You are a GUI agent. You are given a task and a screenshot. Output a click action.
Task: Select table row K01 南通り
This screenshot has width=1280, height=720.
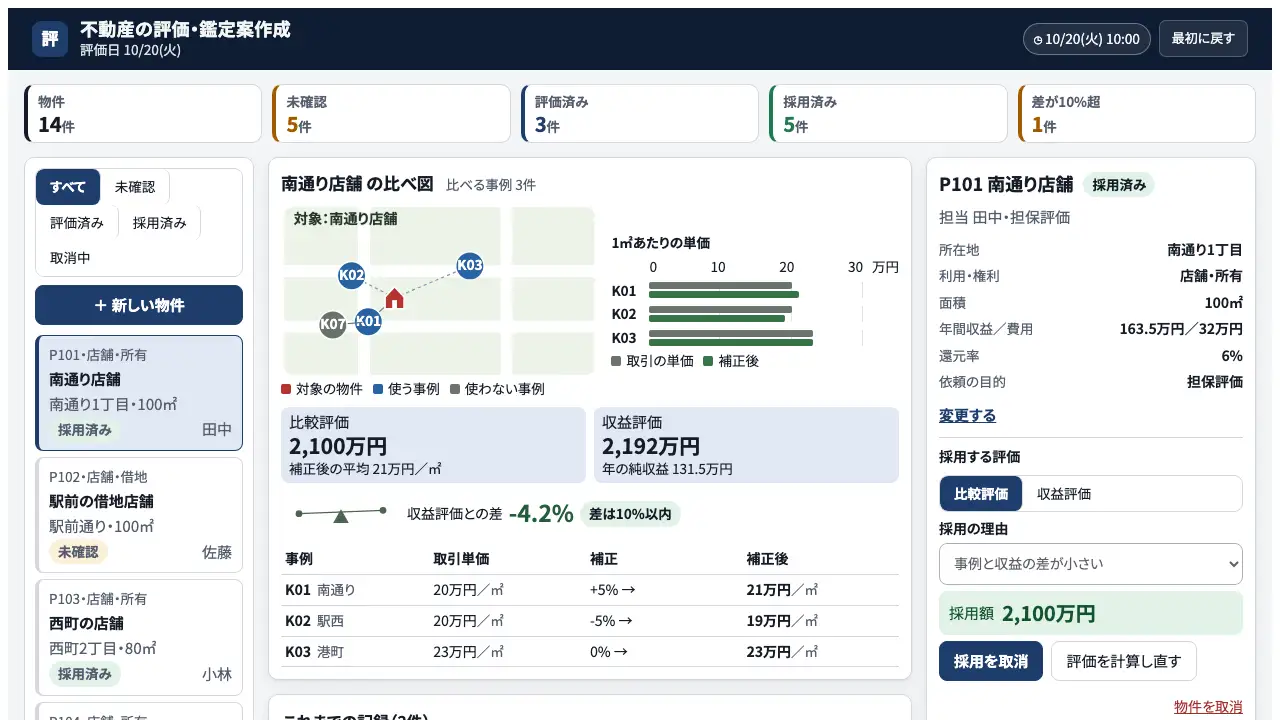[x=590, y=590]
